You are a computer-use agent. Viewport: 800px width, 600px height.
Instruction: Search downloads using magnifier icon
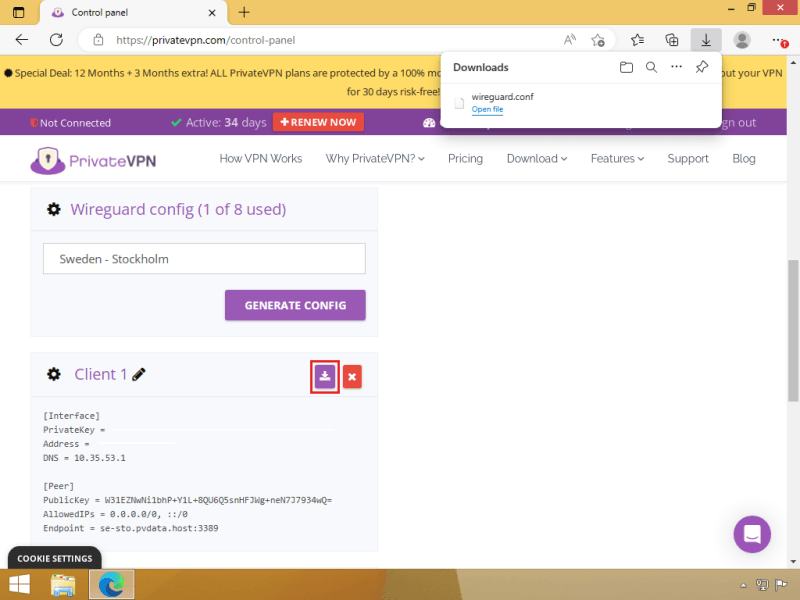click(x=651, y=67)
